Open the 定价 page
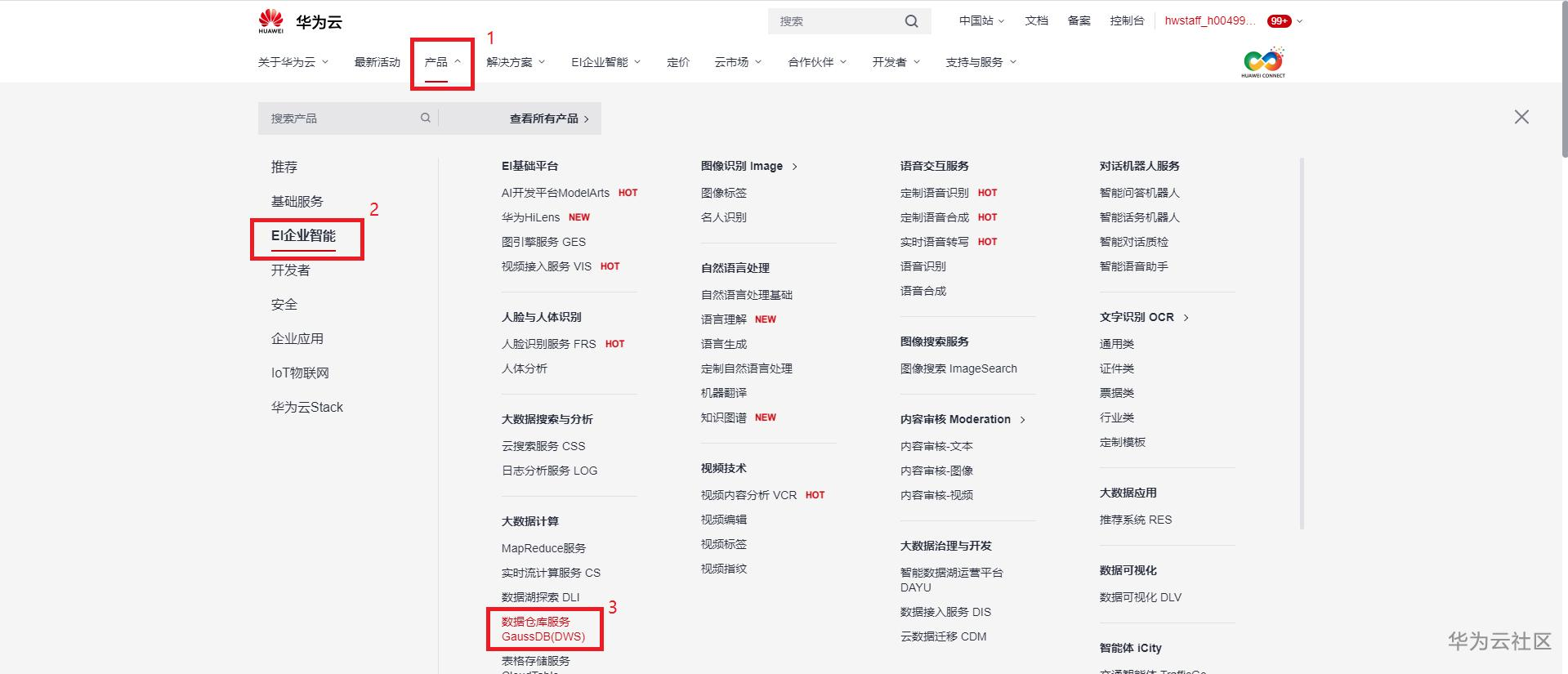Image resolution: width=1568 pixels, height=674 pixels. point(678,62)
